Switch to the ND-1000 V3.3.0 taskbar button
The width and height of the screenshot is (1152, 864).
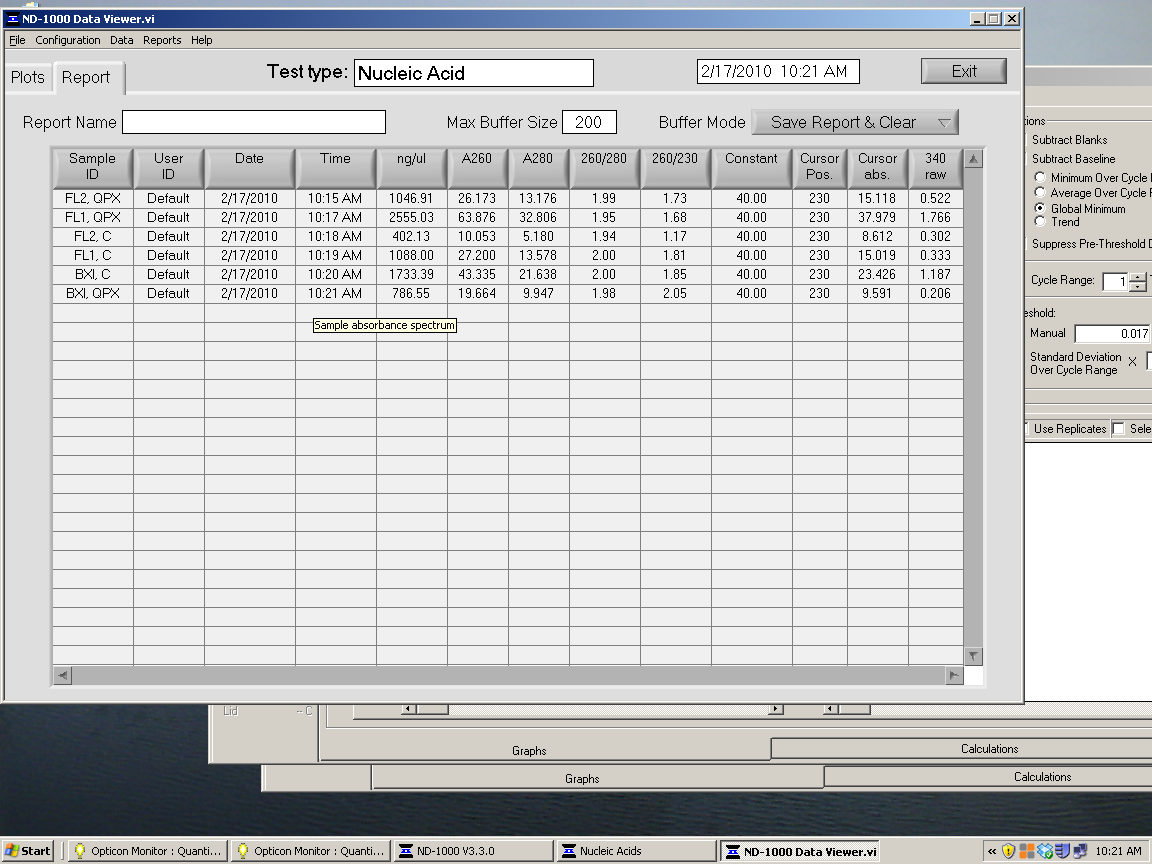click(x=473, y=851)
